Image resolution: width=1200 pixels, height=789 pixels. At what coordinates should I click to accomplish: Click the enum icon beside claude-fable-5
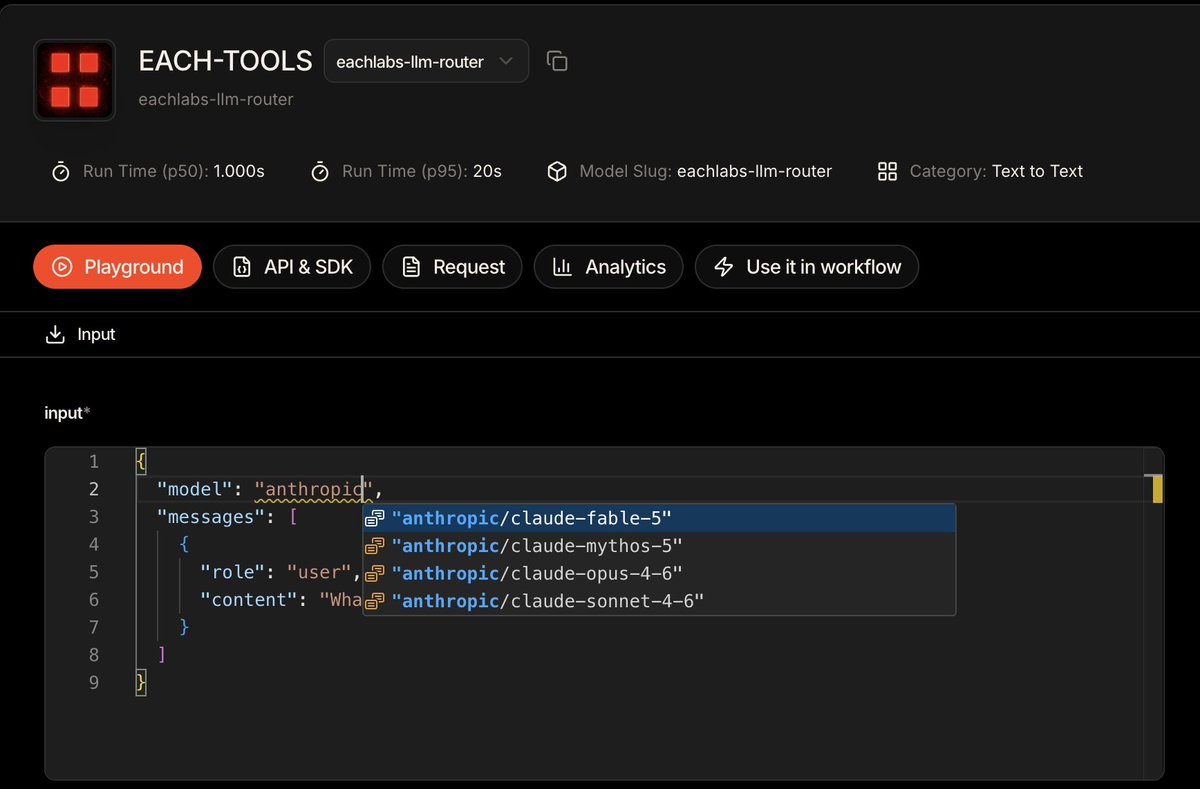coord(375,518)
